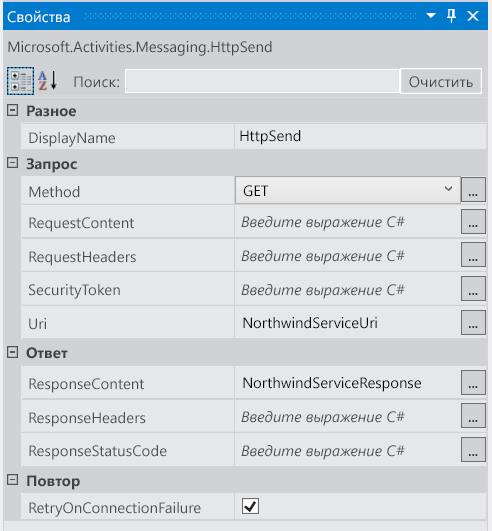Click the Поиск search field
The width and height of the screenshot is (492, 531).
262,81
